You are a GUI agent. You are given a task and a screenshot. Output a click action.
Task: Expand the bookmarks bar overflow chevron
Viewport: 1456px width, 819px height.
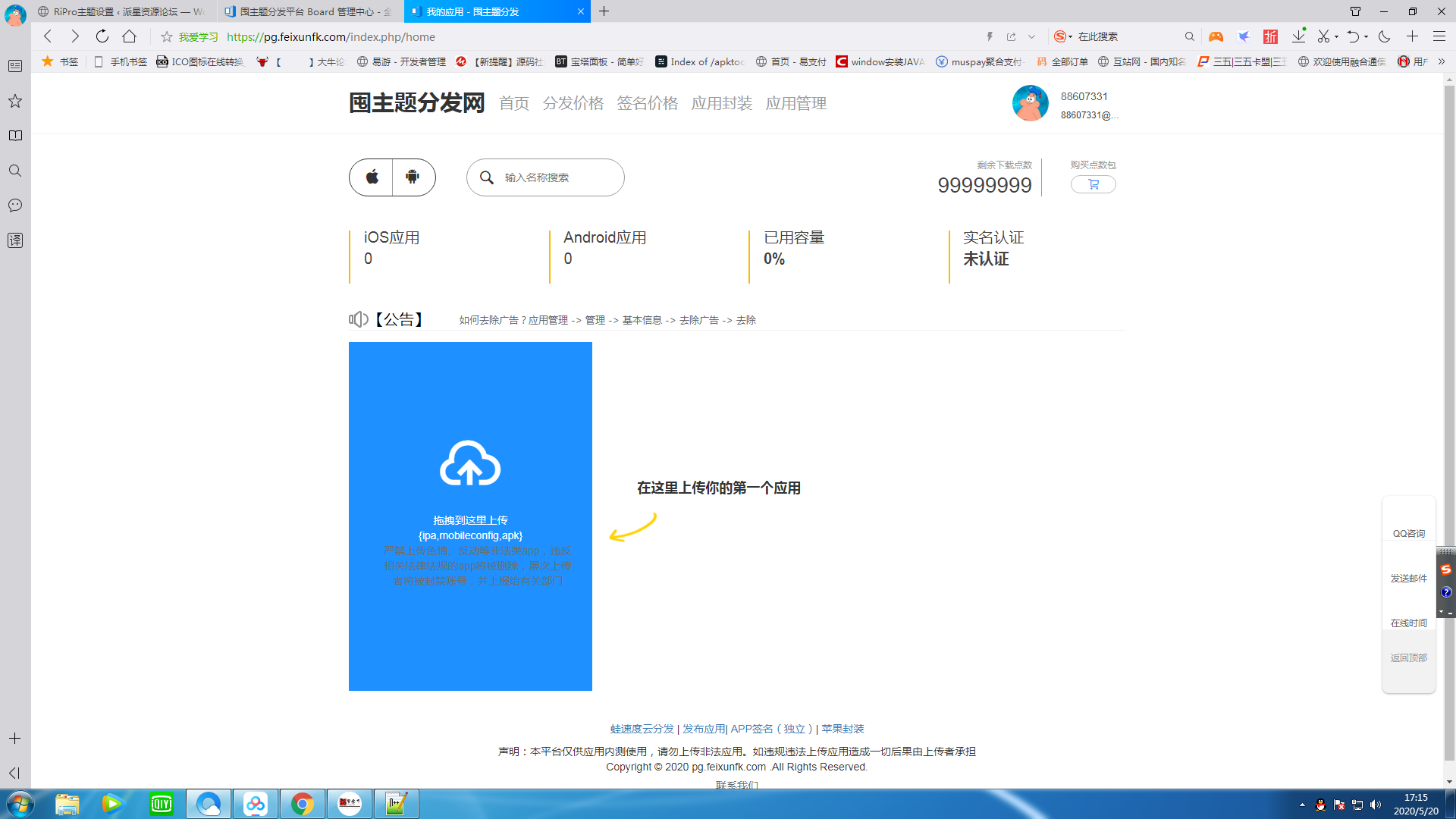(x=1442, y=61)
